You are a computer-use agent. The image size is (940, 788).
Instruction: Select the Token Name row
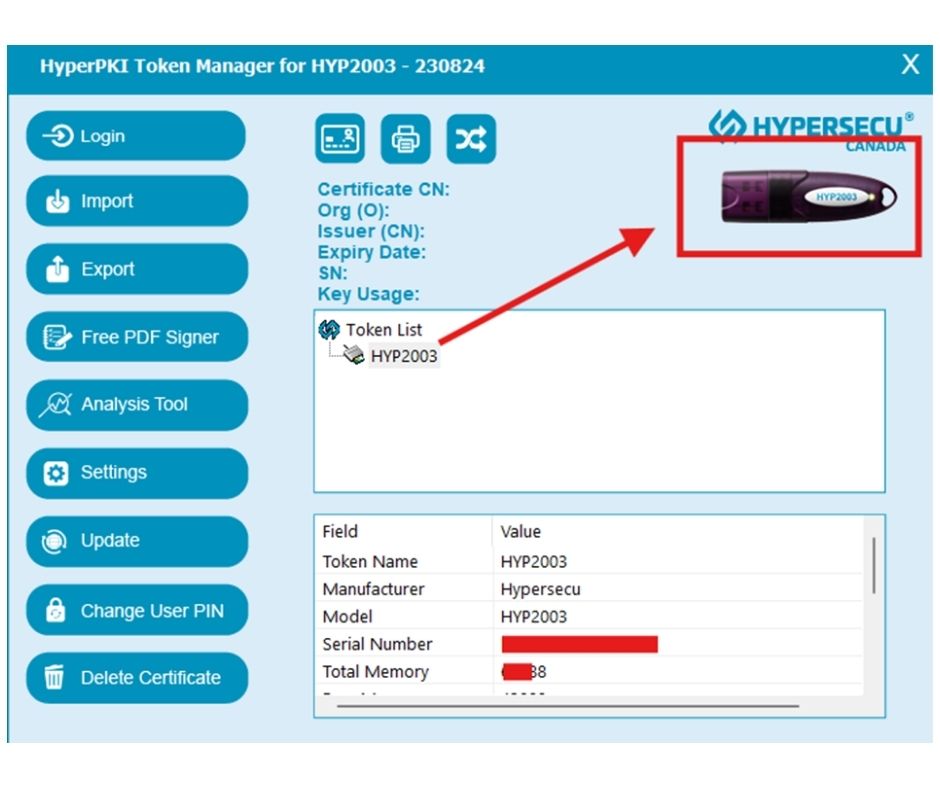[589, 561]
